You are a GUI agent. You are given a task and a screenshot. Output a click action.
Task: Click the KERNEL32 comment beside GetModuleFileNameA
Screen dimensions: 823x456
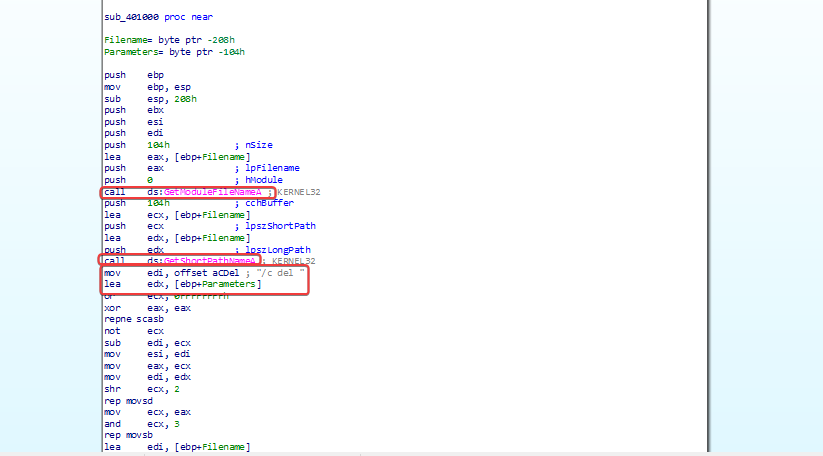(299, 193)
